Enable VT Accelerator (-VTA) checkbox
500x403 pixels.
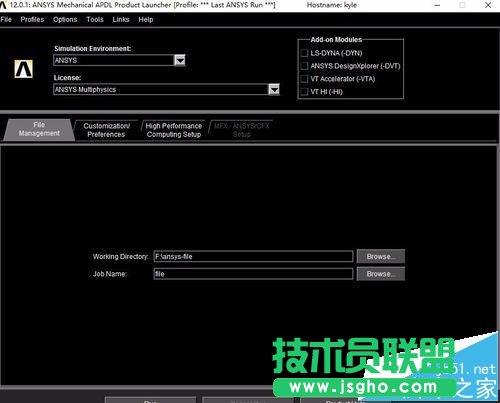tap(304, 79)
